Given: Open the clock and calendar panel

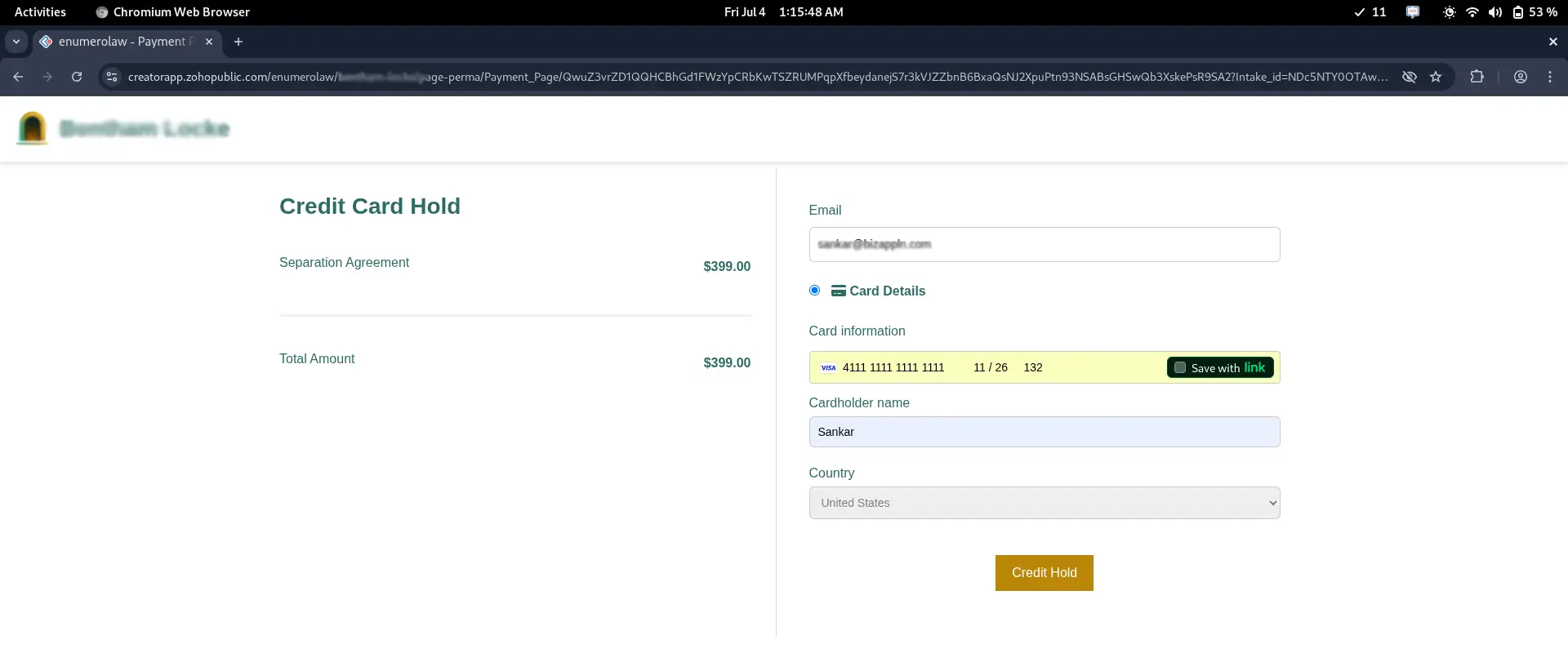Looking at the screenshot, I should pyautogui.click(x=784, y=12).
